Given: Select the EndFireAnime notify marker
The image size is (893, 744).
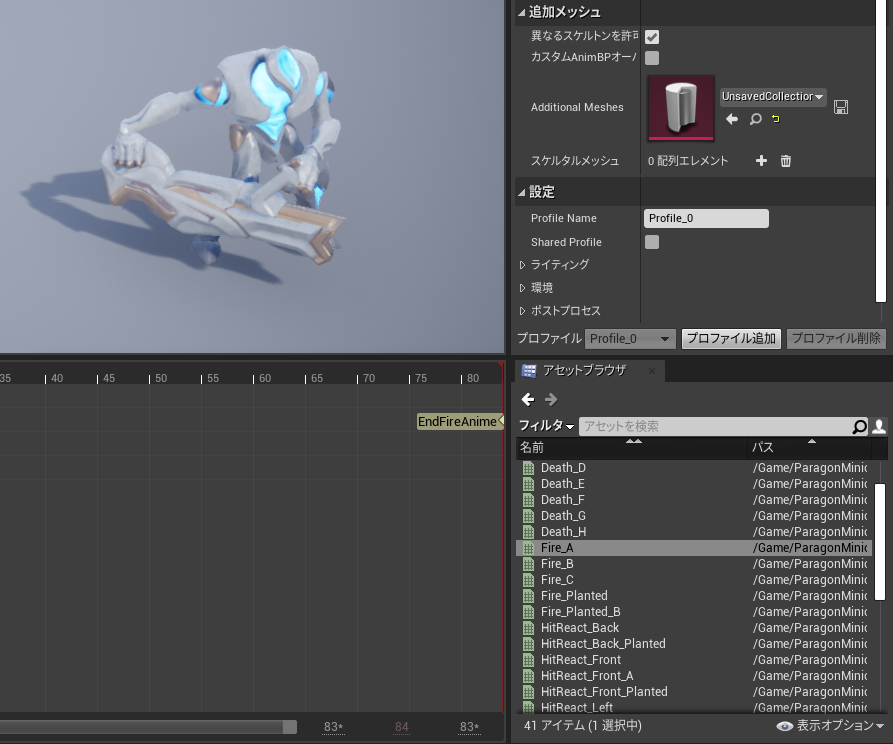Looking at the screenshot, I should 460,422.
